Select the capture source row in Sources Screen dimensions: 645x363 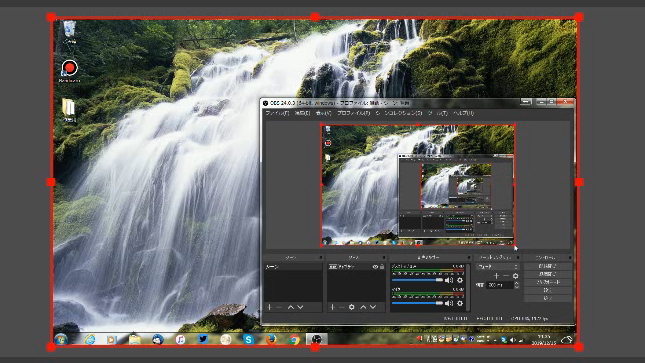pyautogui.click(x=356, y=267)
